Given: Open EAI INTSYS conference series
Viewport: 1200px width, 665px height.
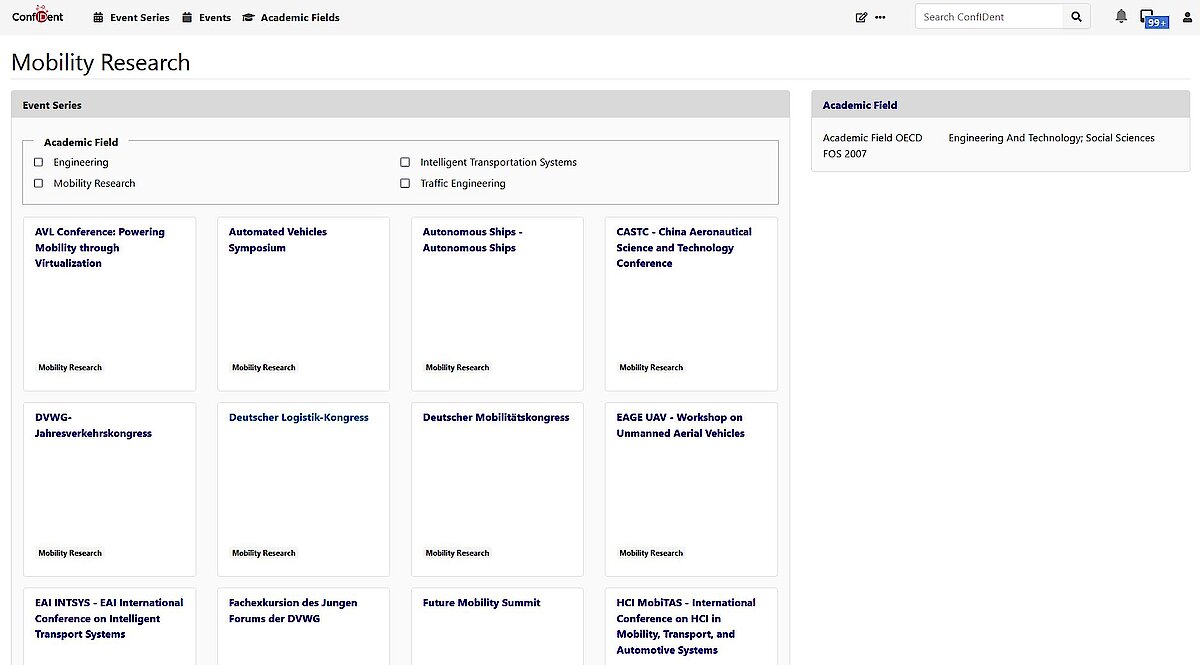Looking at the screenshot, I should [109, 618].
